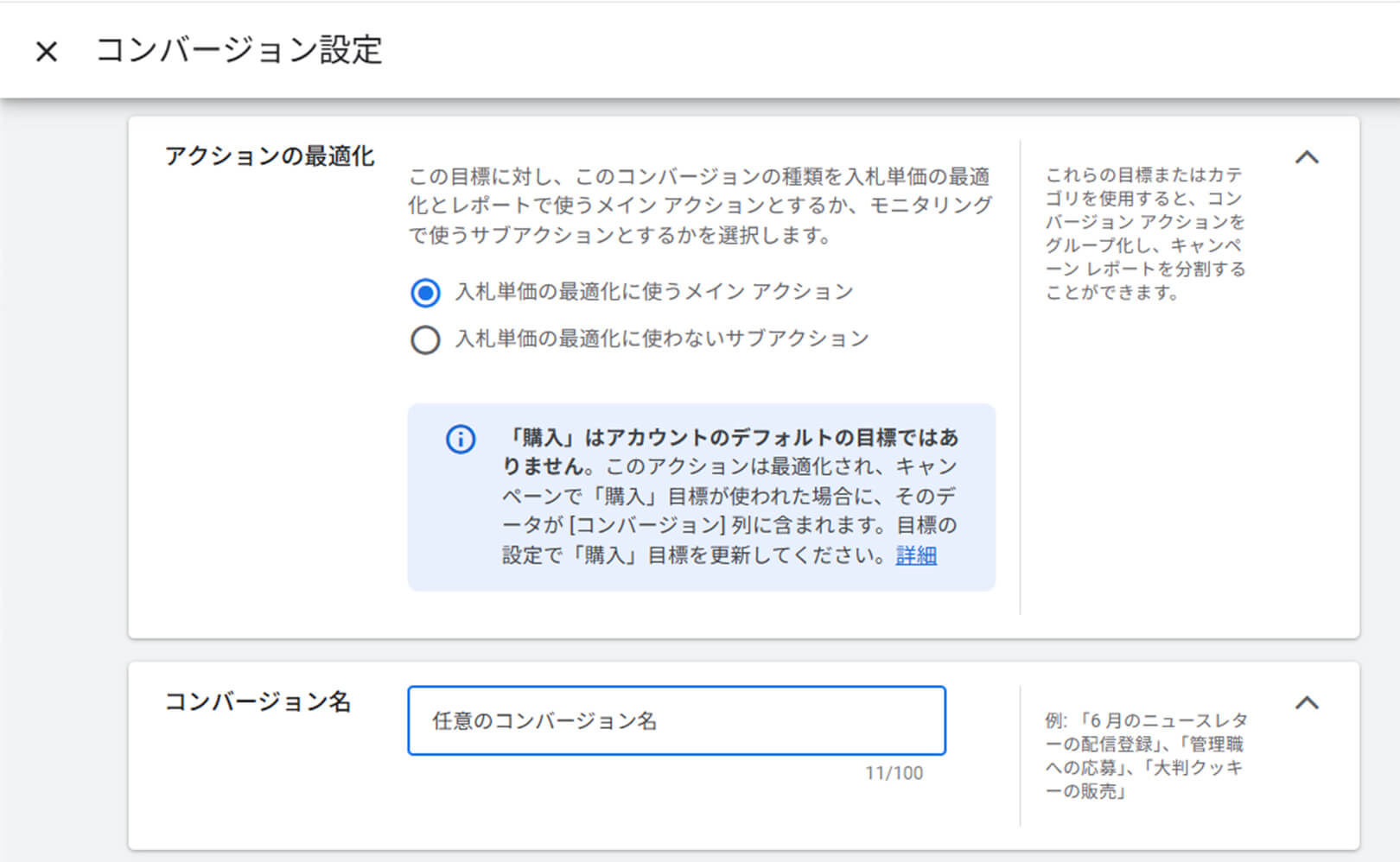Click the chevron above the goal description text
The height and width of the screenshot is (862, 1400).
[1308, 158]
